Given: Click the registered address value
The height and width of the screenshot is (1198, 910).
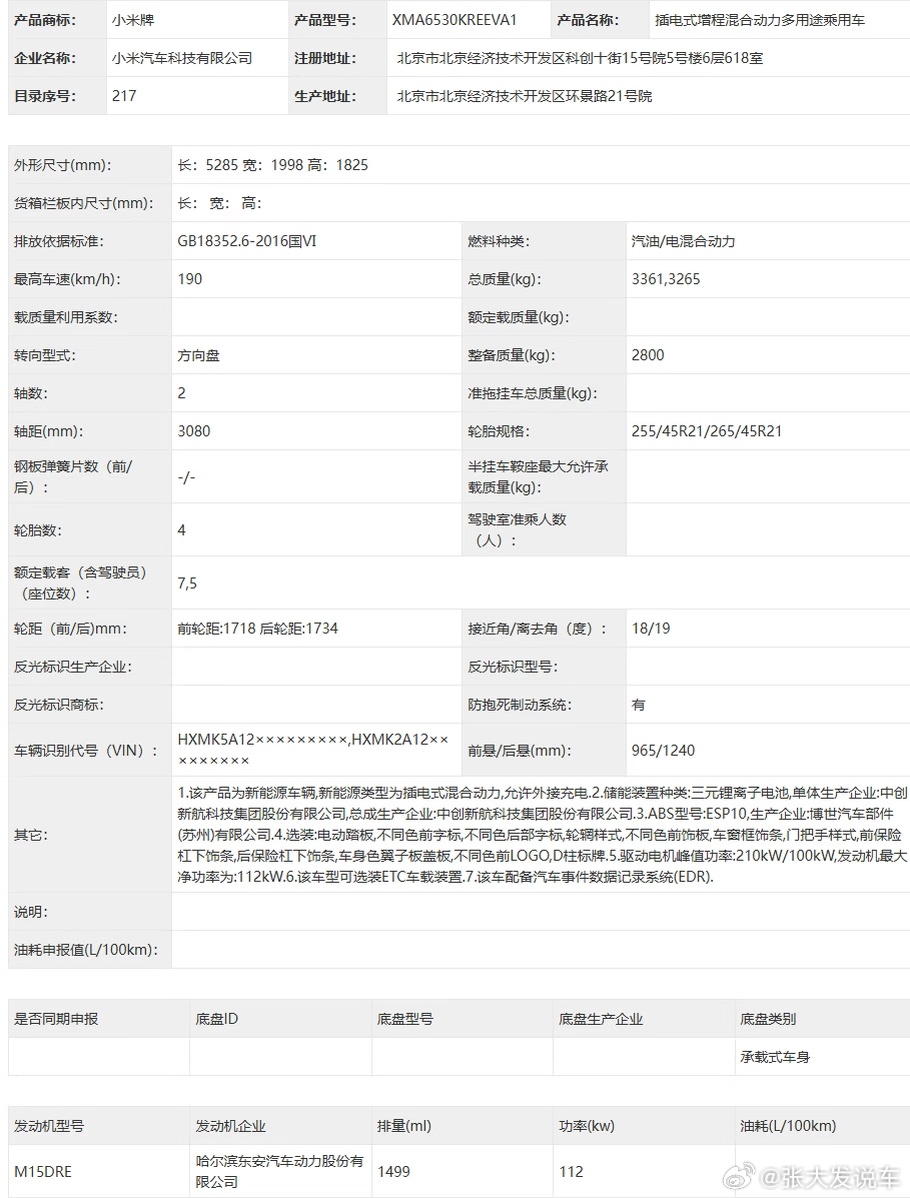Looking at the screenshot, I should click(x=580, y=58).
